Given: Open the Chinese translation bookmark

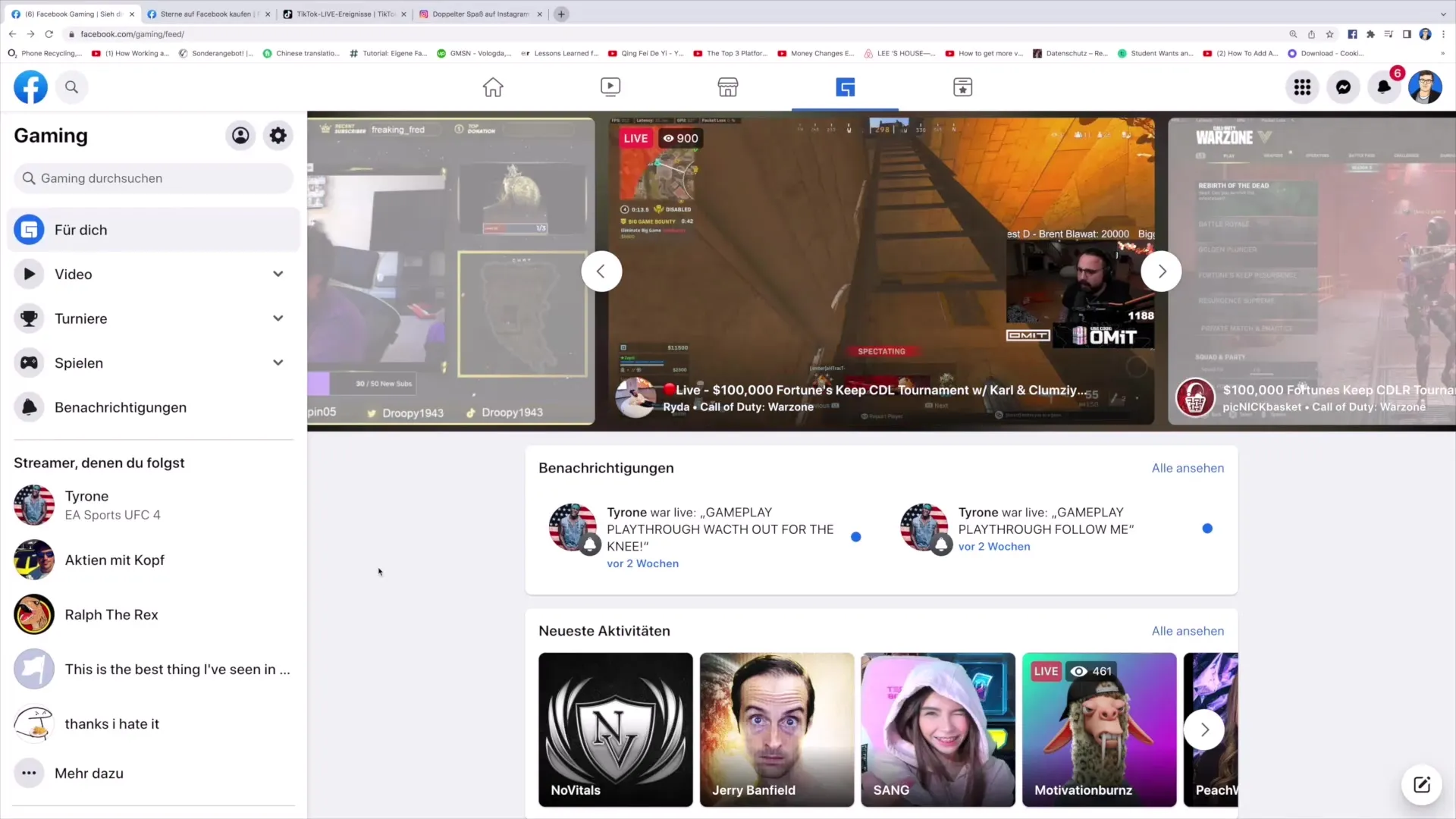Looking at the screenshot, I should click(301, 54).
